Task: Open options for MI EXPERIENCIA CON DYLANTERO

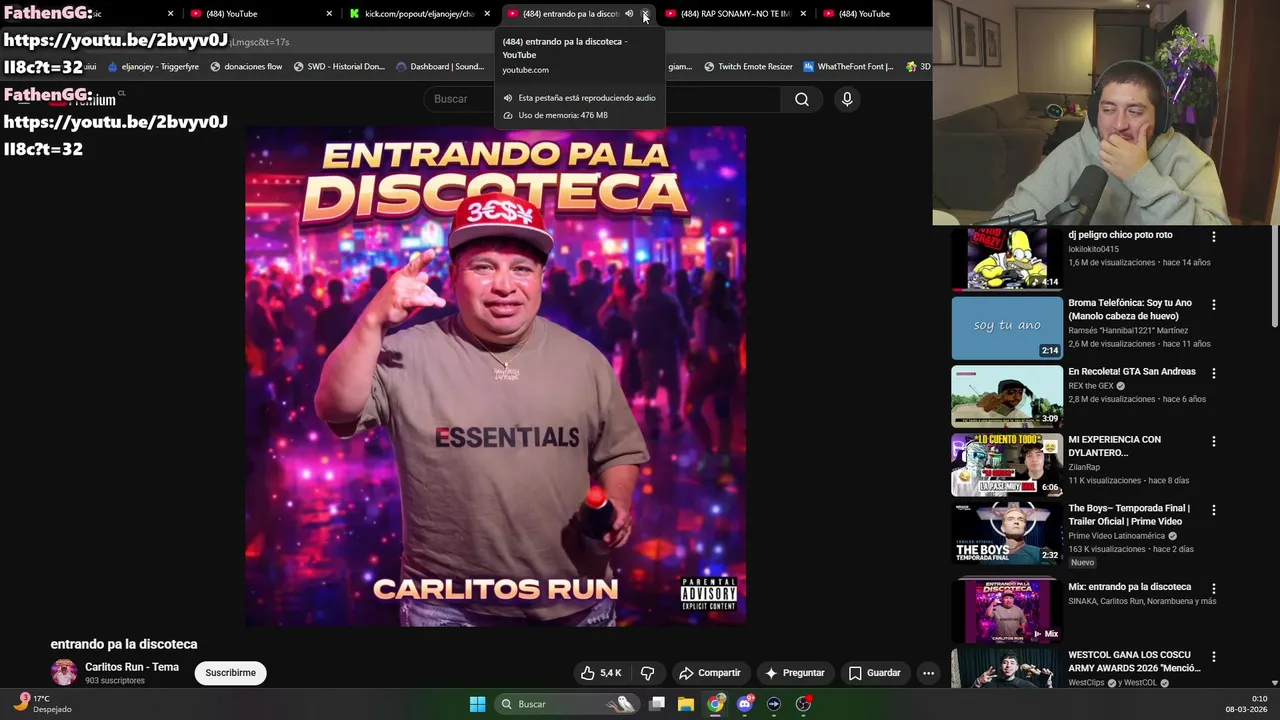Action: 1214,441
